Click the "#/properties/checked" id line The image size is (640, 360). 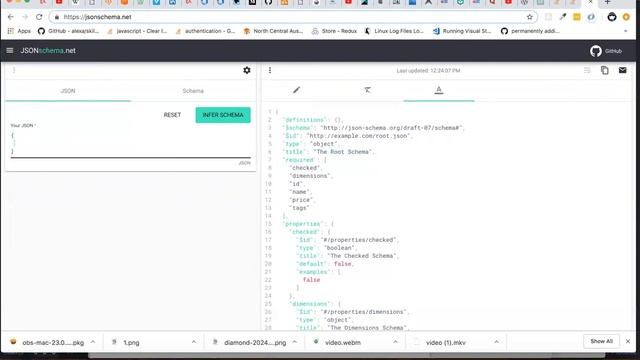click(347, 240)
